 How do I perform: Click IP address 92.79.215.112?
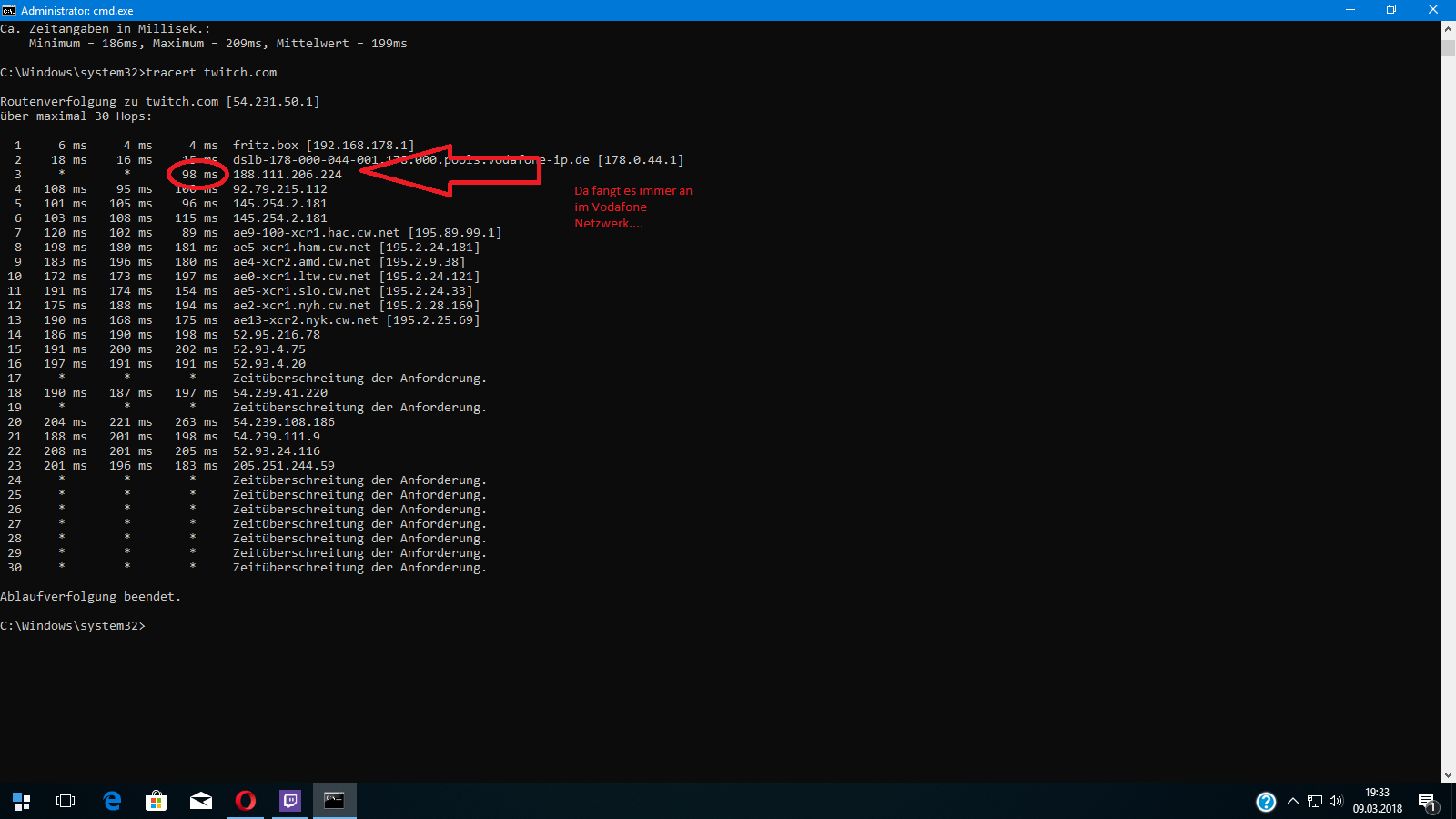pos(280,189)
